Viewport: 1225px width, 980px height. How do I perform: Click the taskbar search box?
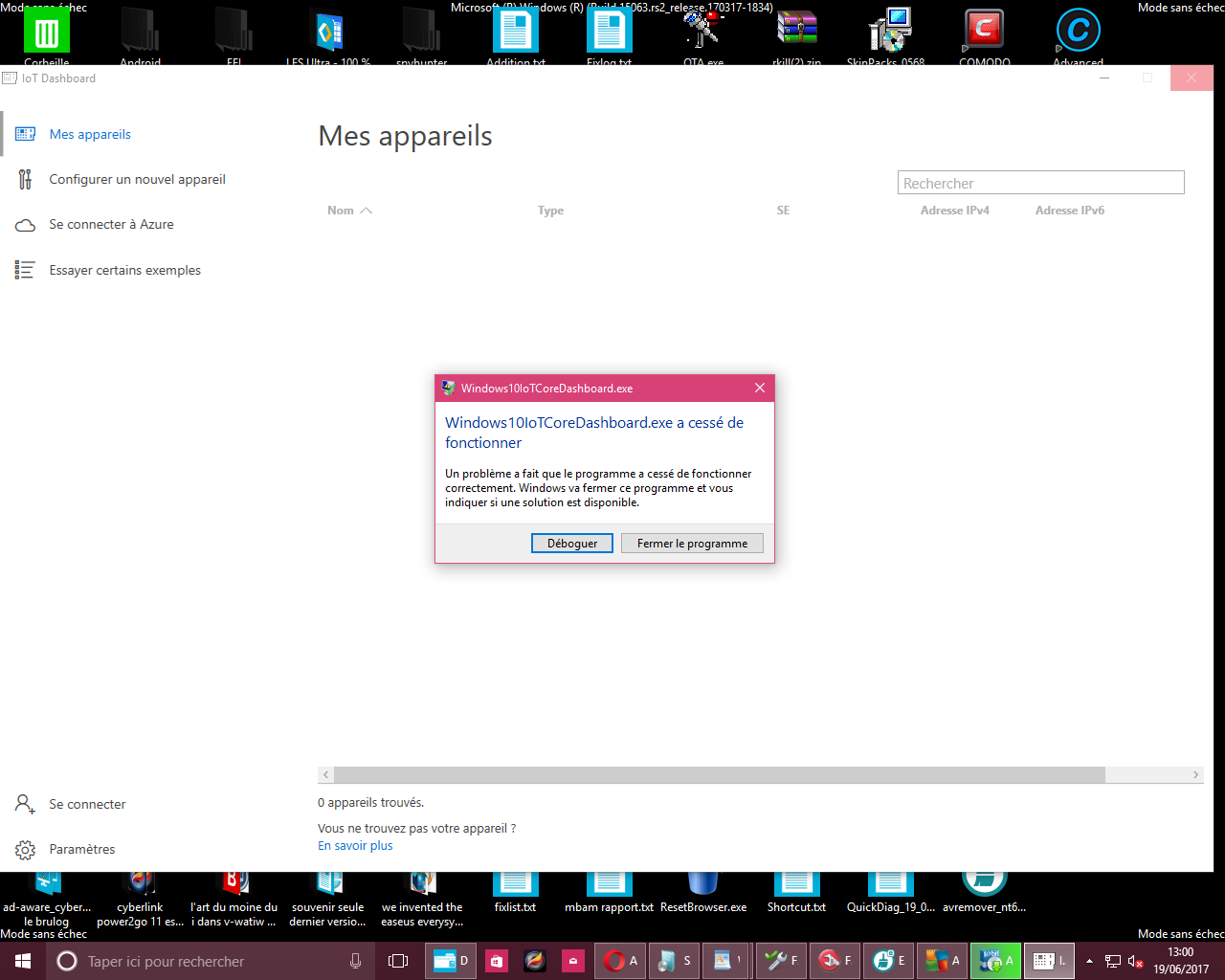[211, 961]
